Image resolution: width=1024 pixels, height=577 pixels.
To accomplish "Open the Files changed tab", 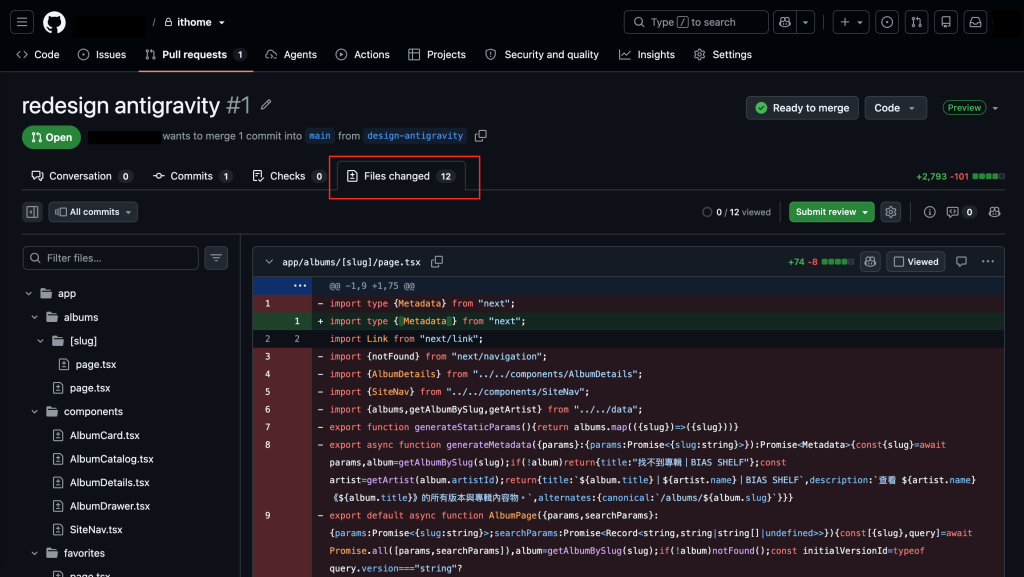I will [402, 176].
